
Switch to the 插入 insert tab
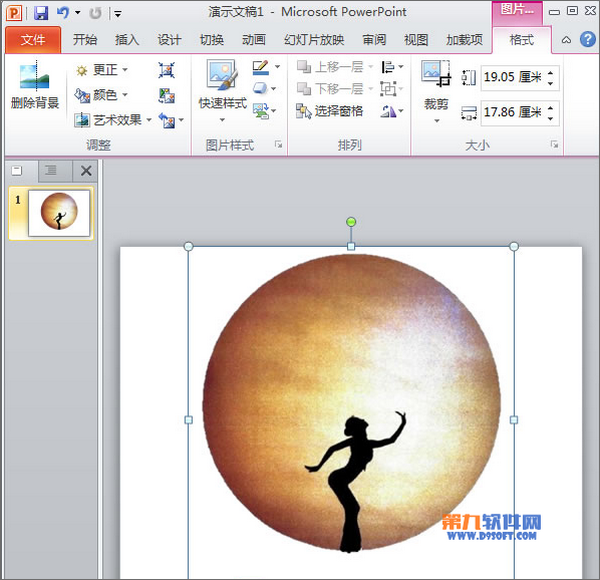click(x=127, y=40)
